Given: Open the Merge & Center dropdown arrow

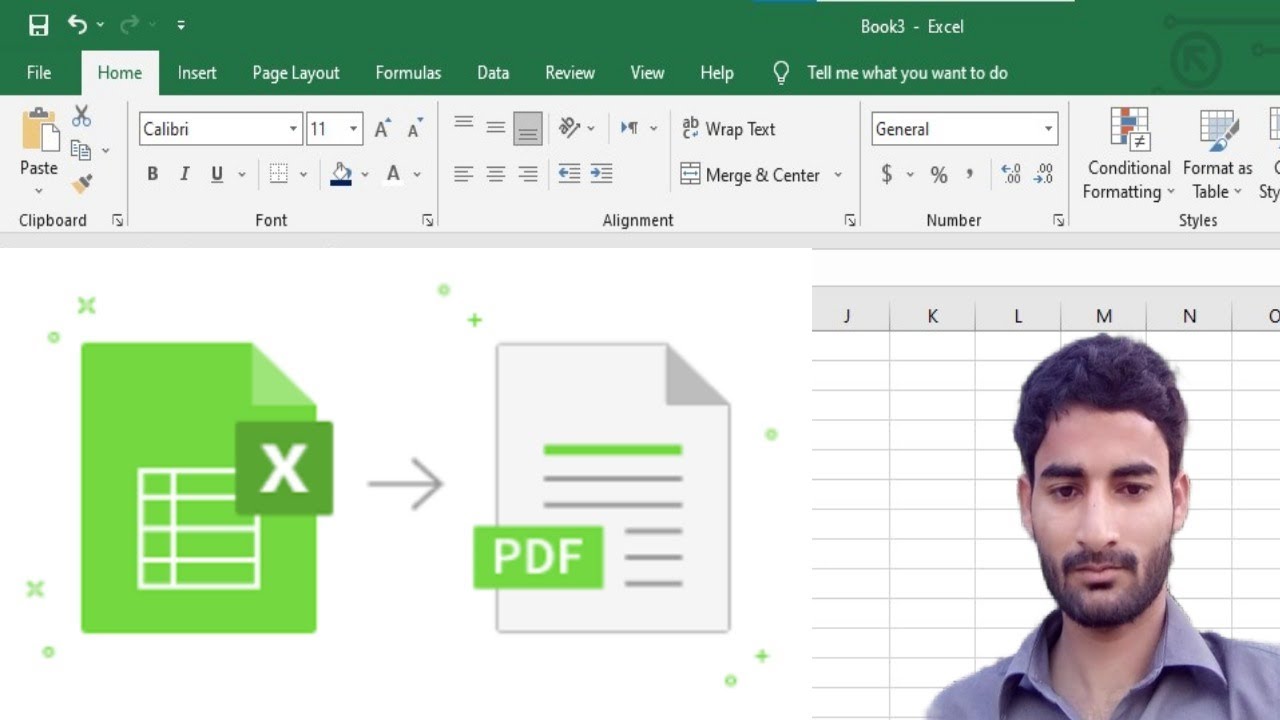Looking at the screenshot, I should coord(838,175).
